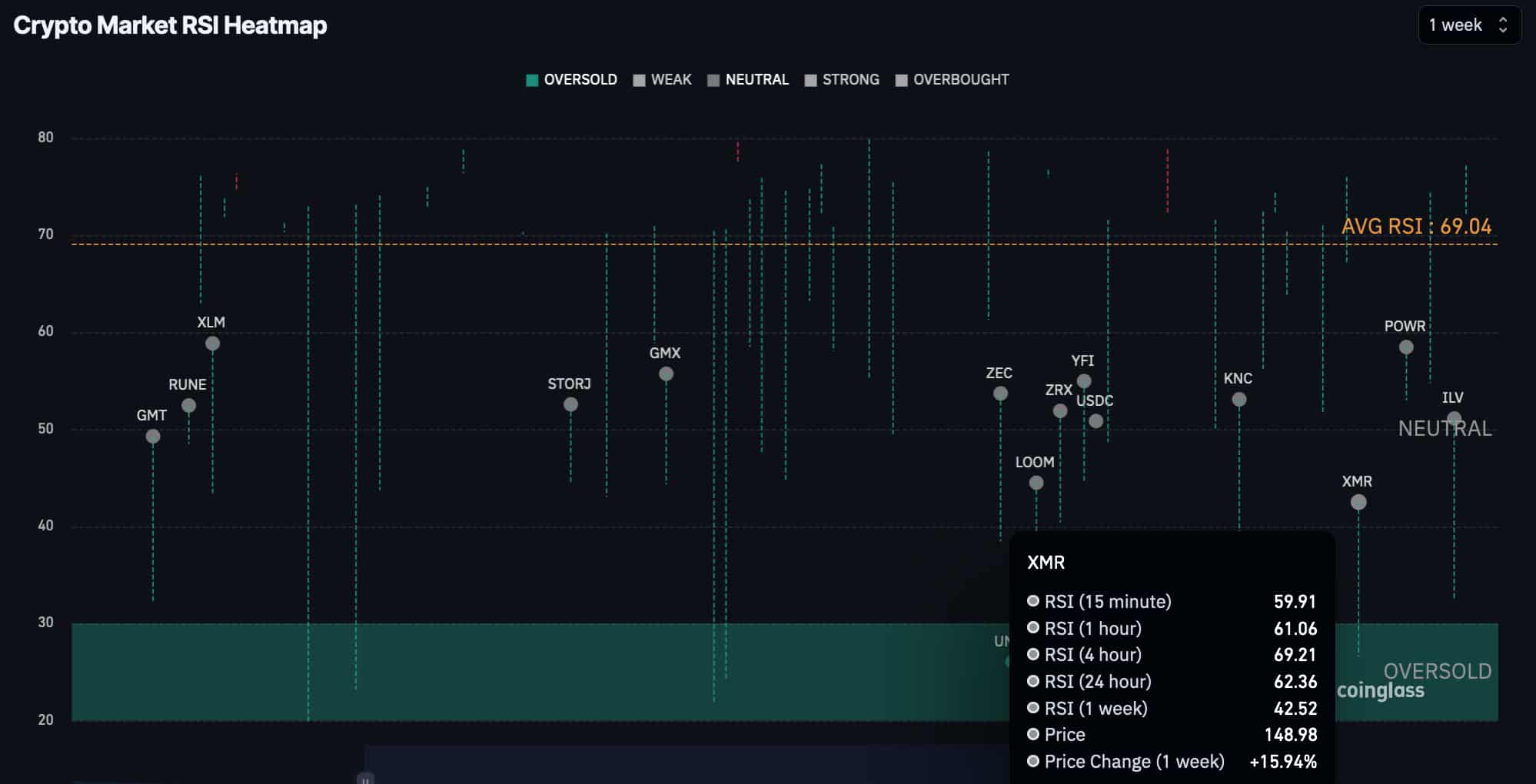The width and height of the screenshot is (1536, 784).
Task: Click the POWR data point marker
Action: [1406, 347]
